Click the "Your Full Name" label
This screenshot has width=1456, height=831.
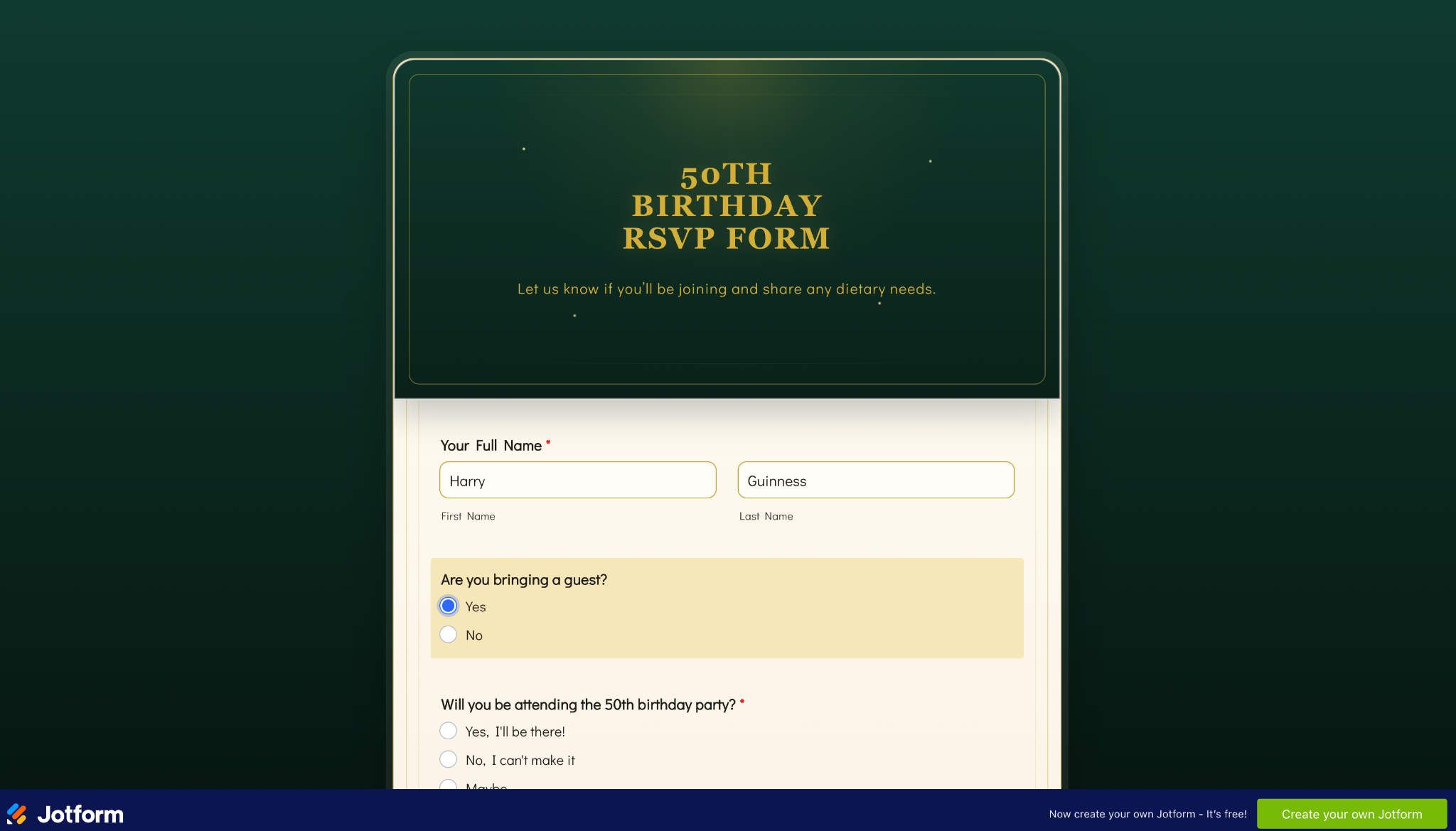pyautogui.click(x=491, y=446)
